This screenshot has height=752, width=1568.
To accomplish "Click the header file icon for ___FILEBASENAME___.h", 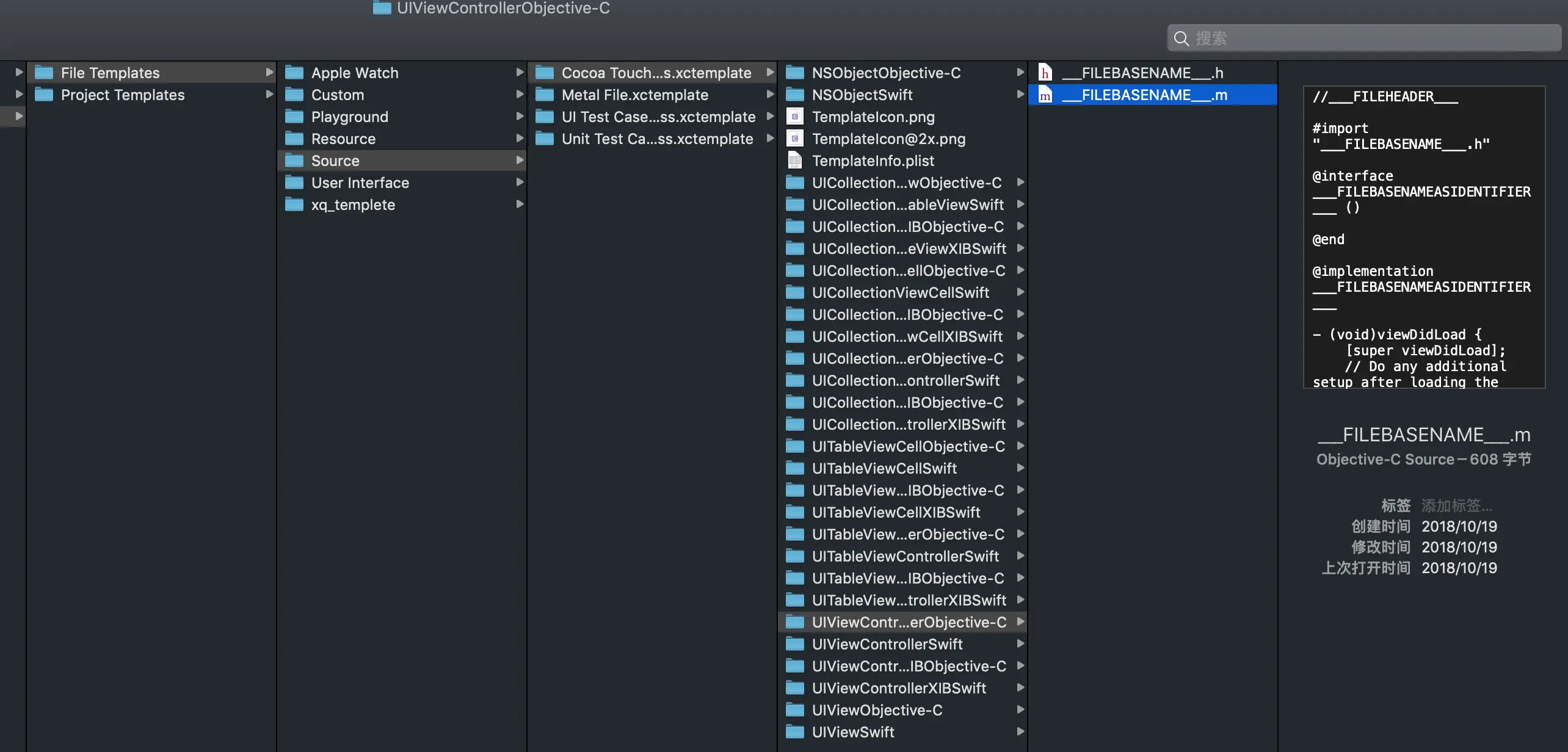I will [1045, 73].
